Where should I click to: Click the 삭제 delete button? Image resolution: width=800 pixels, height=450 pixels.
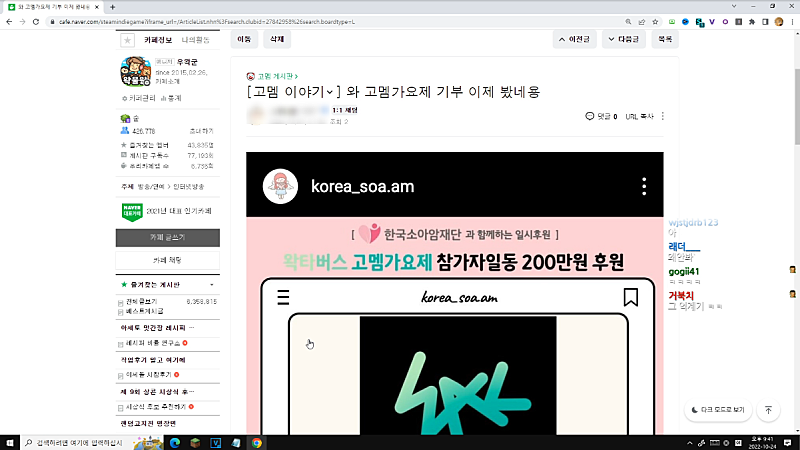pos(277,39)
